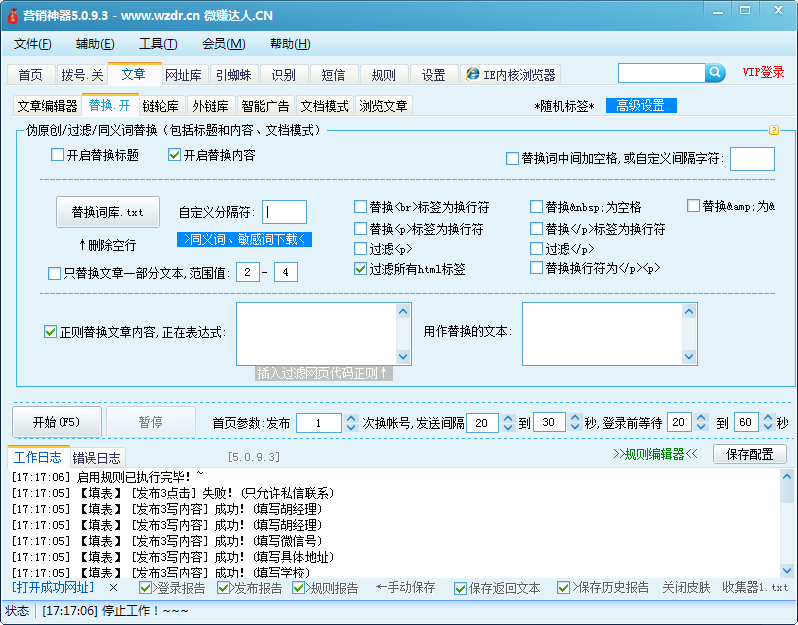Open the 工具(T) menu
This screenshot has width=798, height=625.
158,44
